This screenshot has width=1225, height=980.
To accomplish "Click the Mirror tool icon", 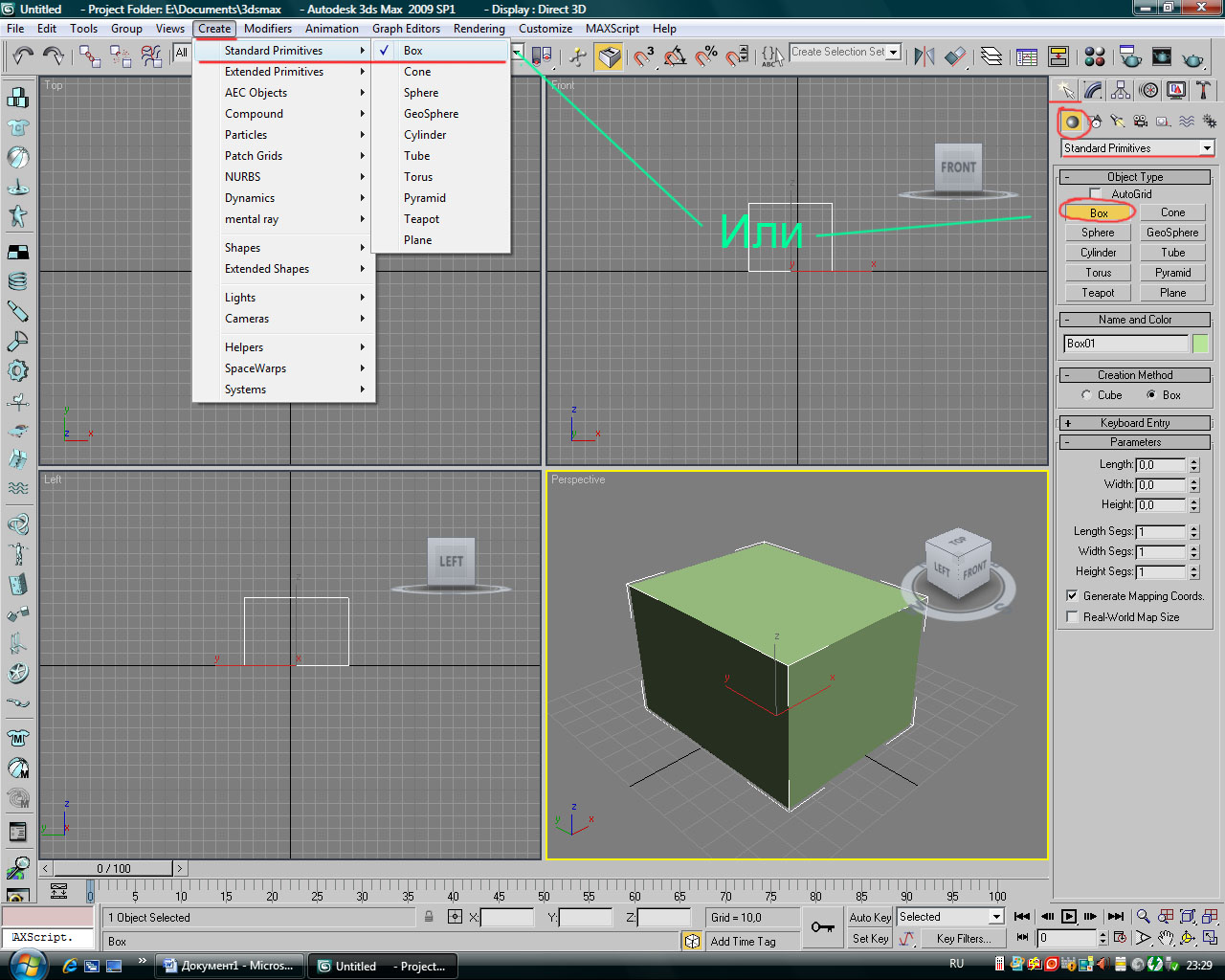I will pos(924,56).
